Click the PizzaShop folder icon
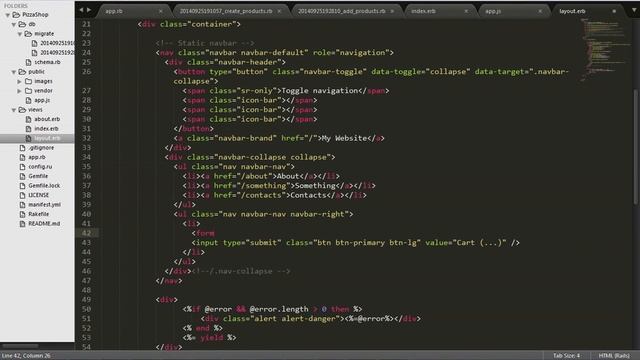This screenshot has height=360, width=640. pos(16,15)
